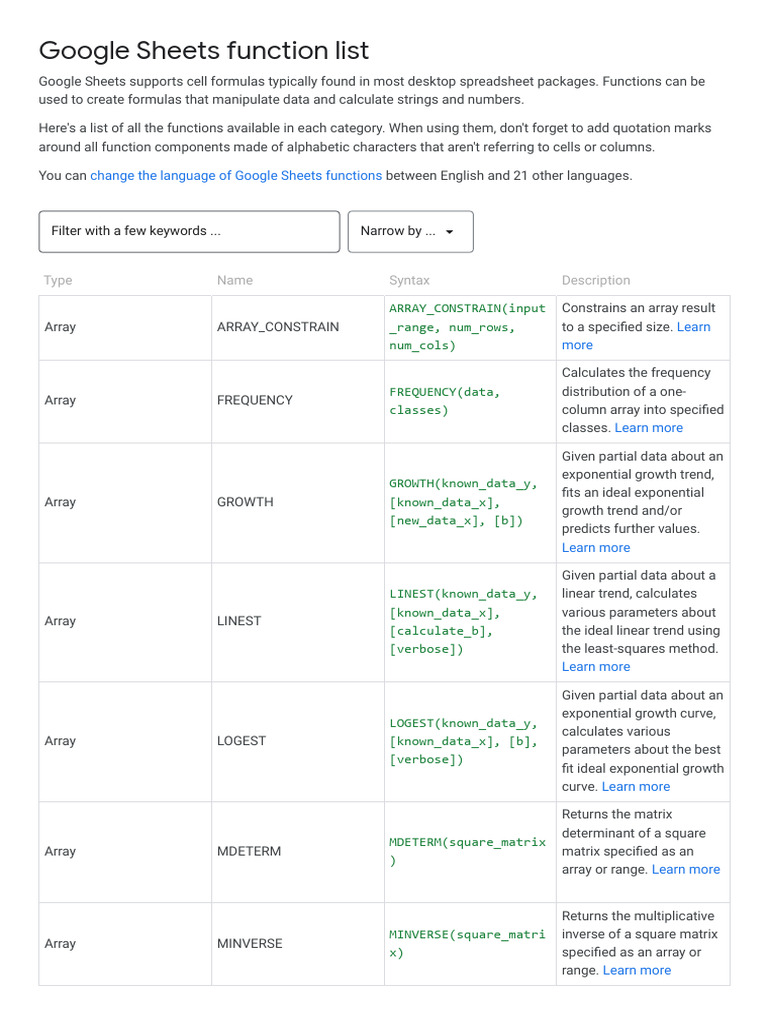The height and width of the screenshot is (1024, 768).
Task: Open Learn more link for ARRAY_CONSTRAIN
Action: click(x=693, y=327)
